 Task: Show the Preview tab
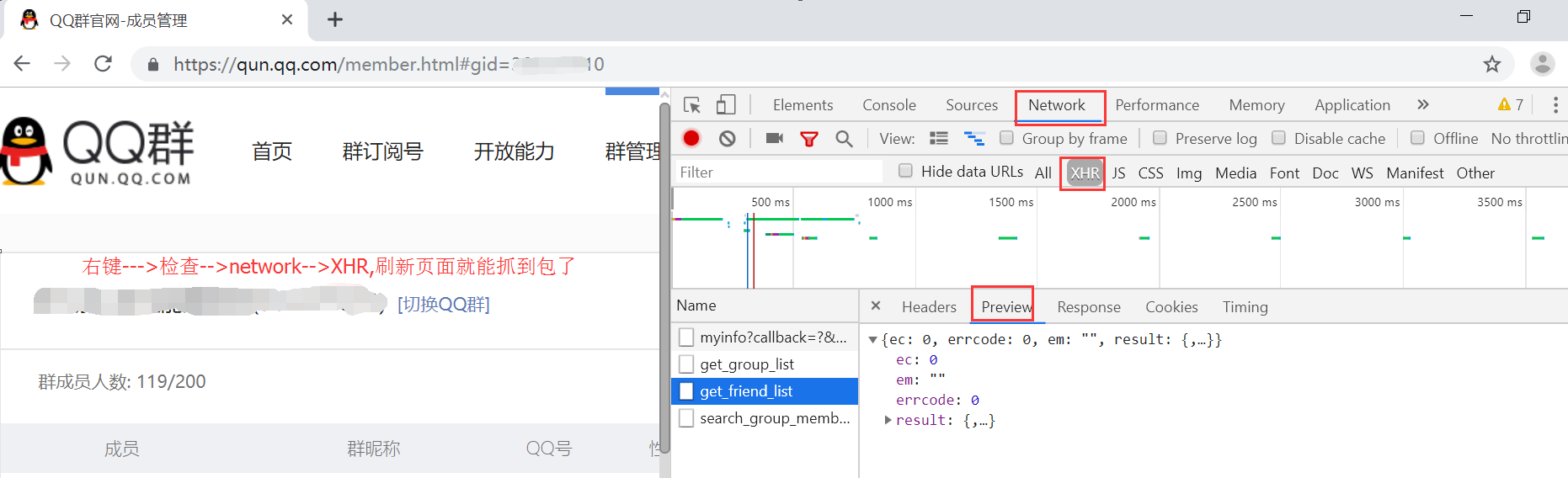pos(1006,307)
